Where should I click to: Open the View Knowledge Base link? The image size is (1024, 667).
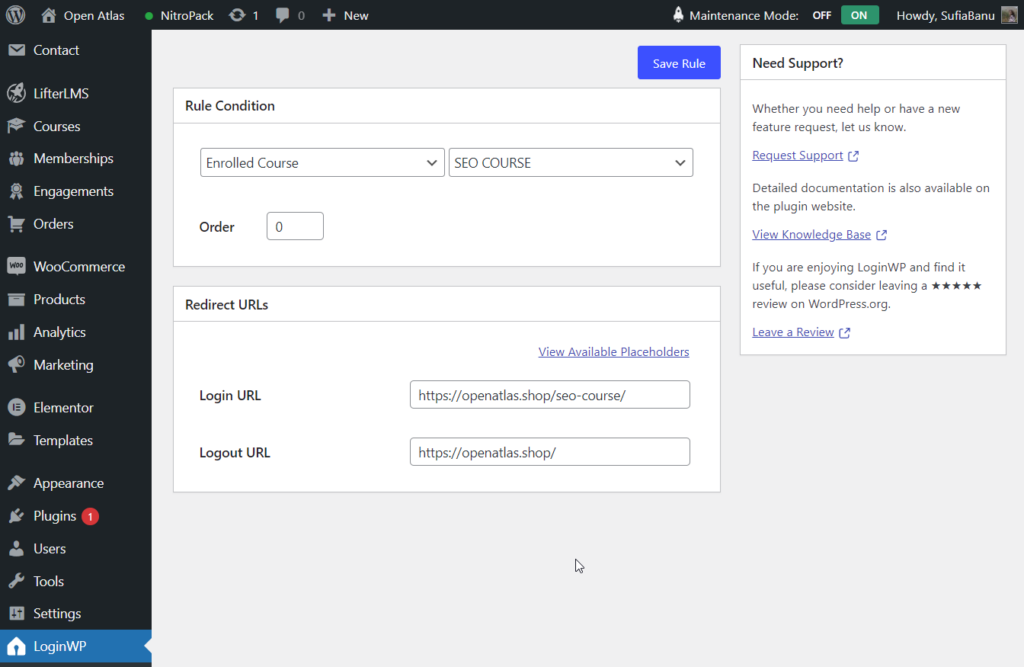tap(819, 235)
